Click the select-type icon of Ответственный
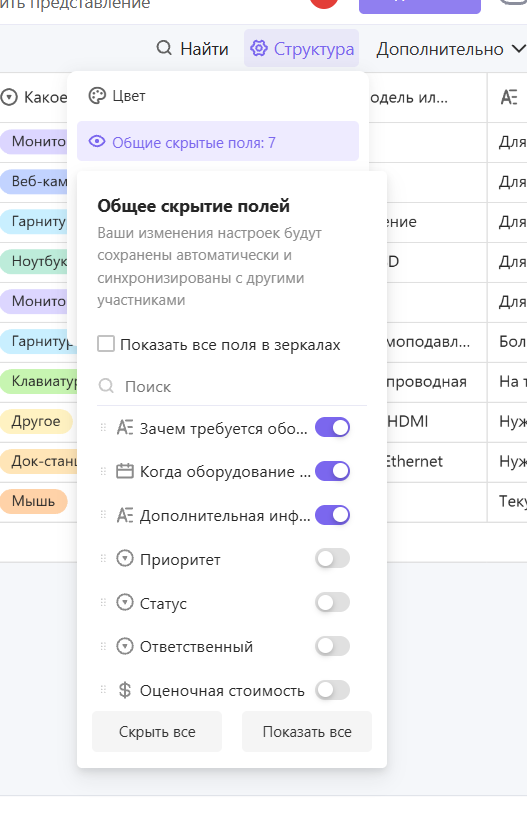This screenshot has height=825, width=527. pyautogui.click(x=125, y=646)
